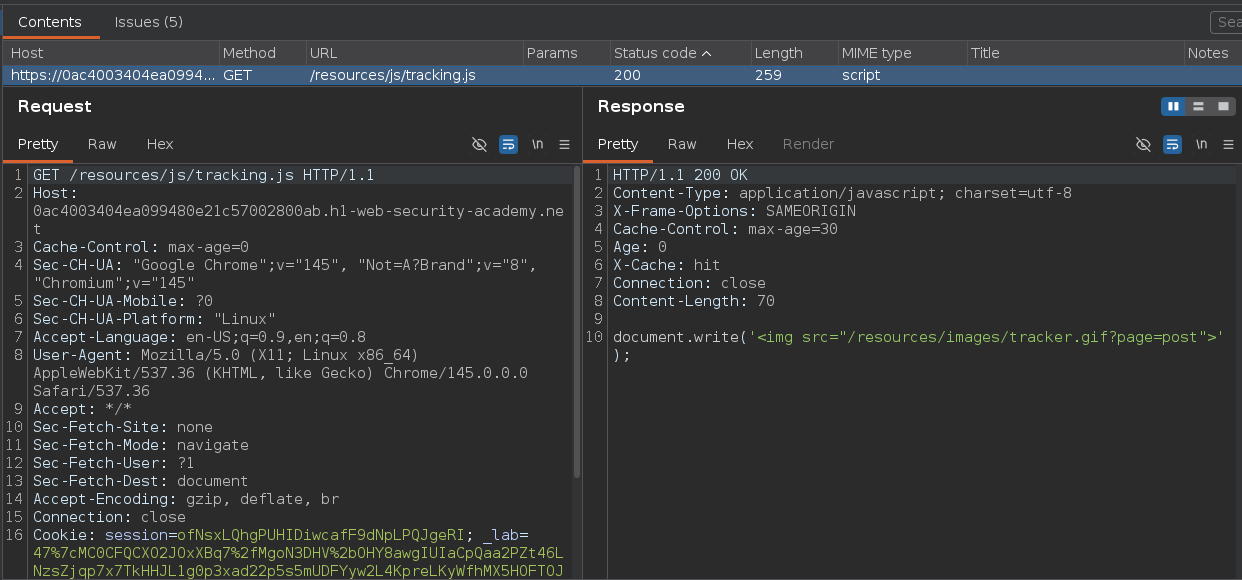
Task: Click the Request pane vertical scrollbar
Action: [576, 320]
